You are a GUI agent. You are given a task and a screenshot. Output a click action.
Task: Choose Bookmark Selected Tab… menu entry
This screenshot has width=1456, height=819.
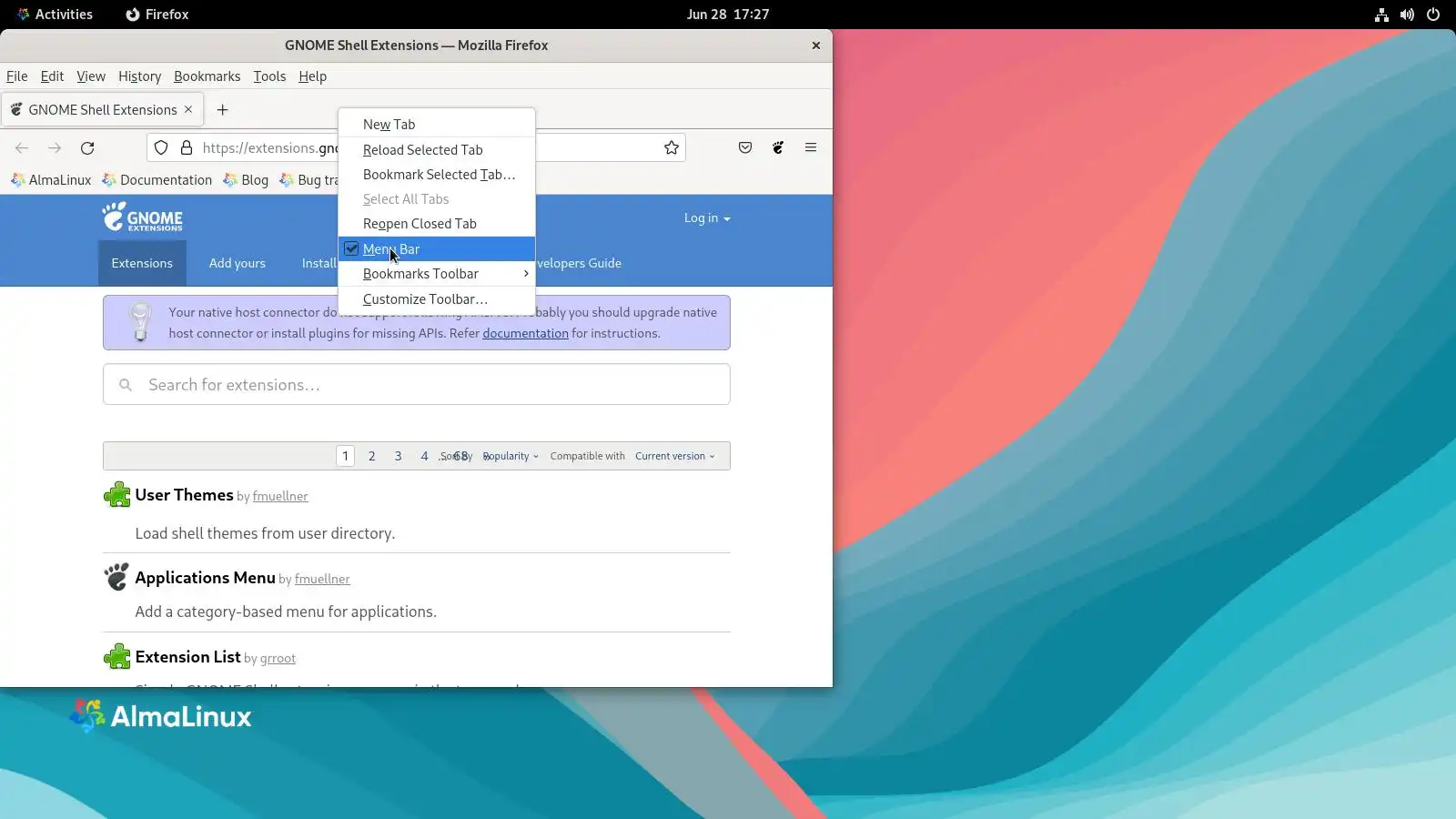437,175
